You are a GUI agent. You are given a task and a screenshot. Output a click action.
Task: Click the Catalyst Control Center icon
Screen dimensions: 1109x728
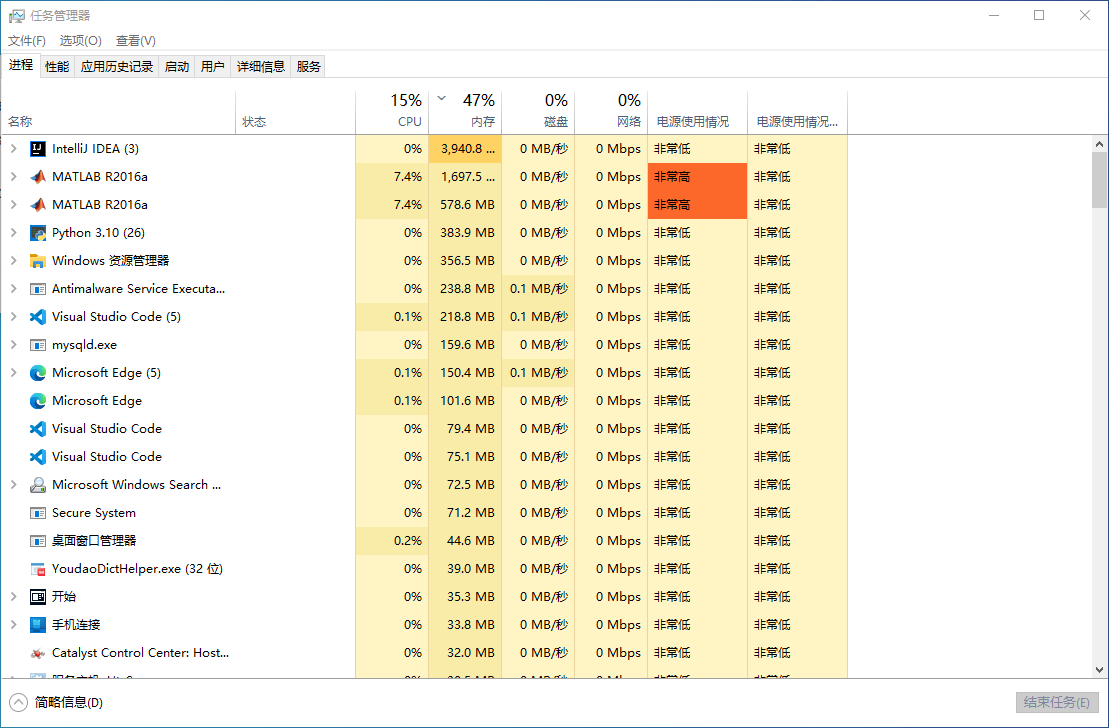(37, 653)
